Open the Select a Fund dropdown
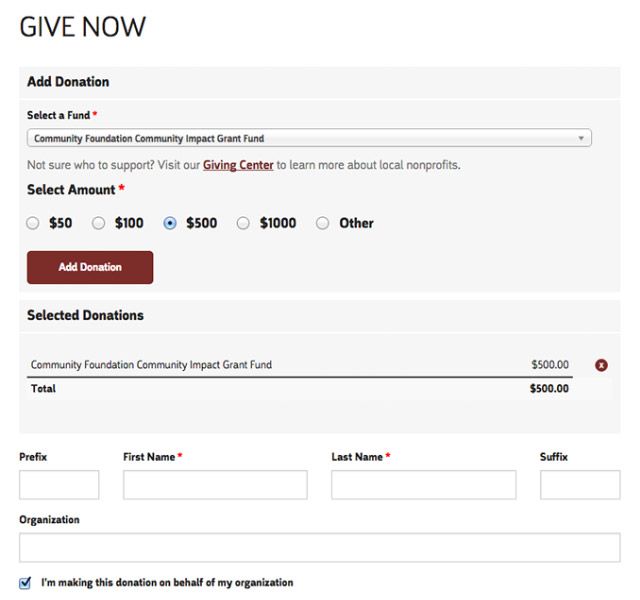Image resolution: width=640 pixels, height=600 pixels. pos(308,138)
